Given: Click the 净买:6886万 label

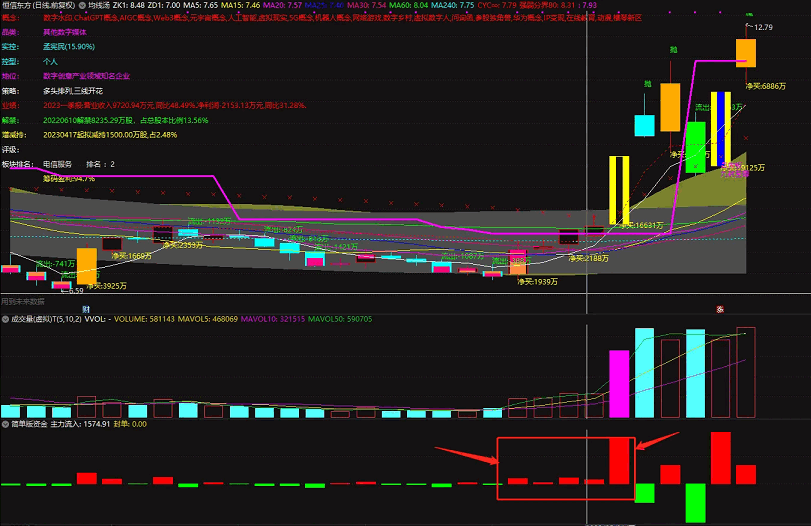Looking at the screenshot, I should pyautogui.click(x=765, y=86).
